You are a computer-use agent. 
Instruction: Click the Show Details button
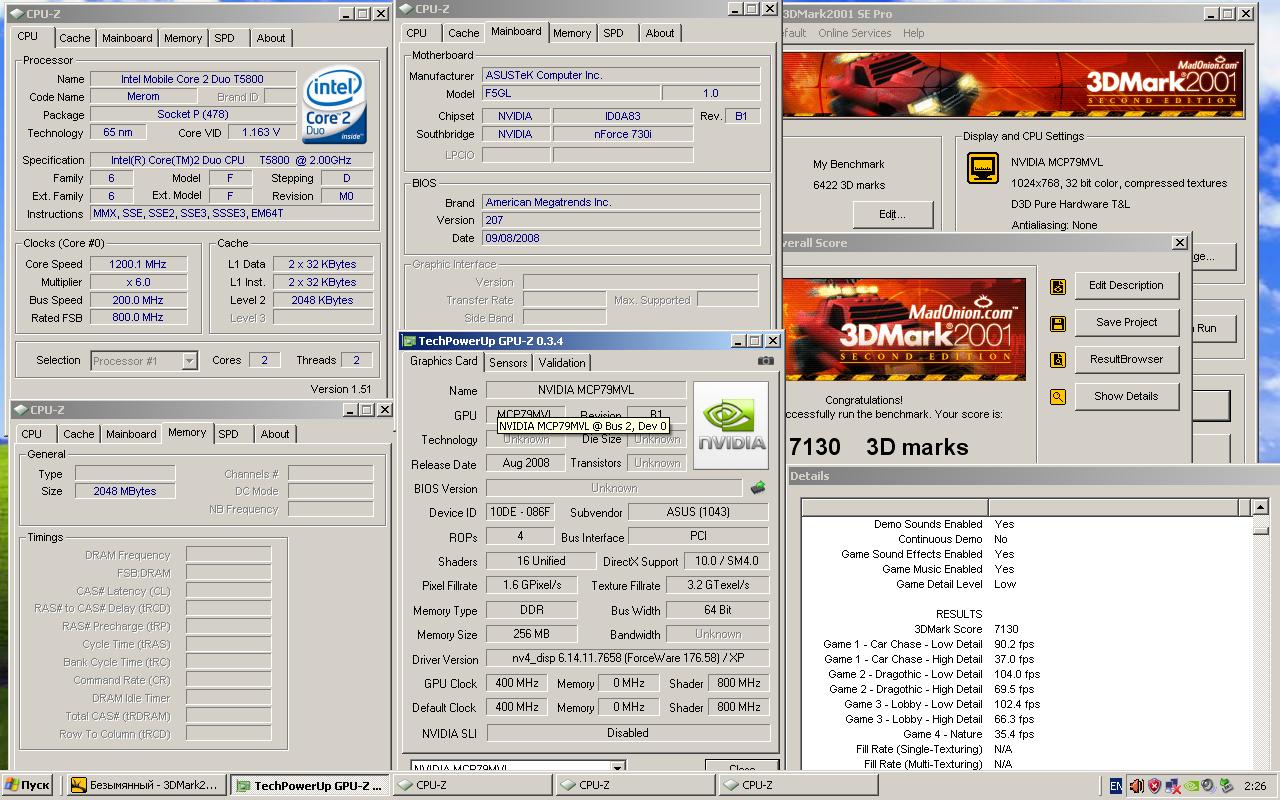(1126, 396)
